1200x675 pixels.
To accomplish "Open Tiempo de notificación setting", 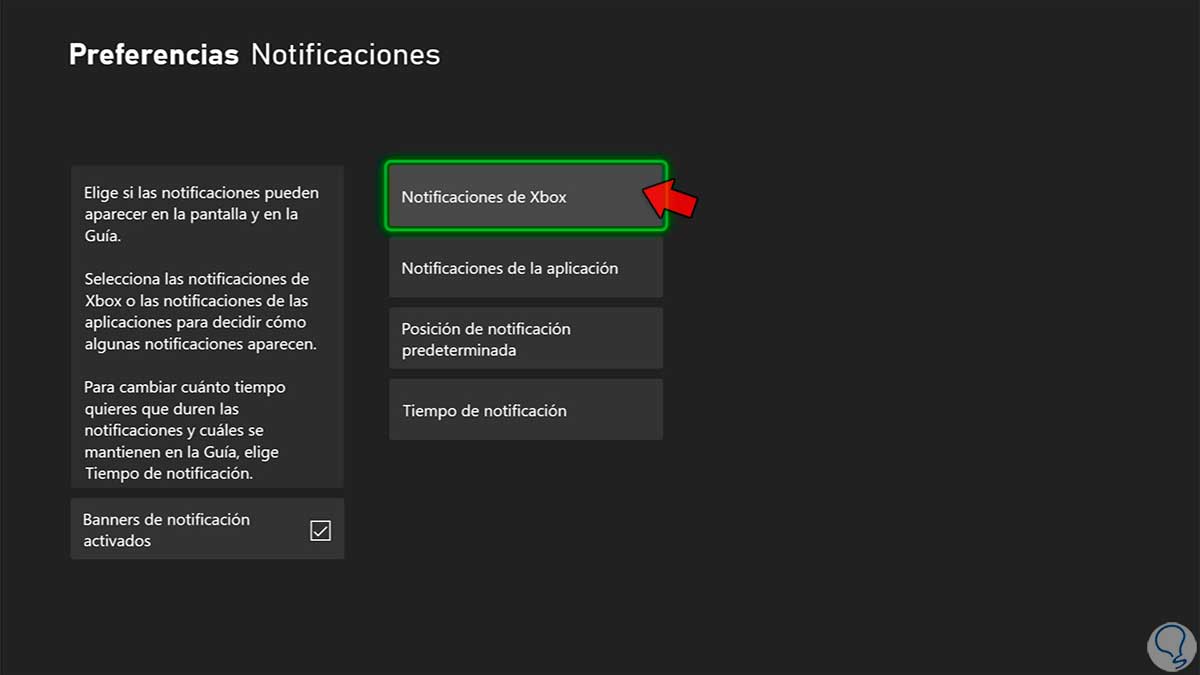I will click(526, 410).
